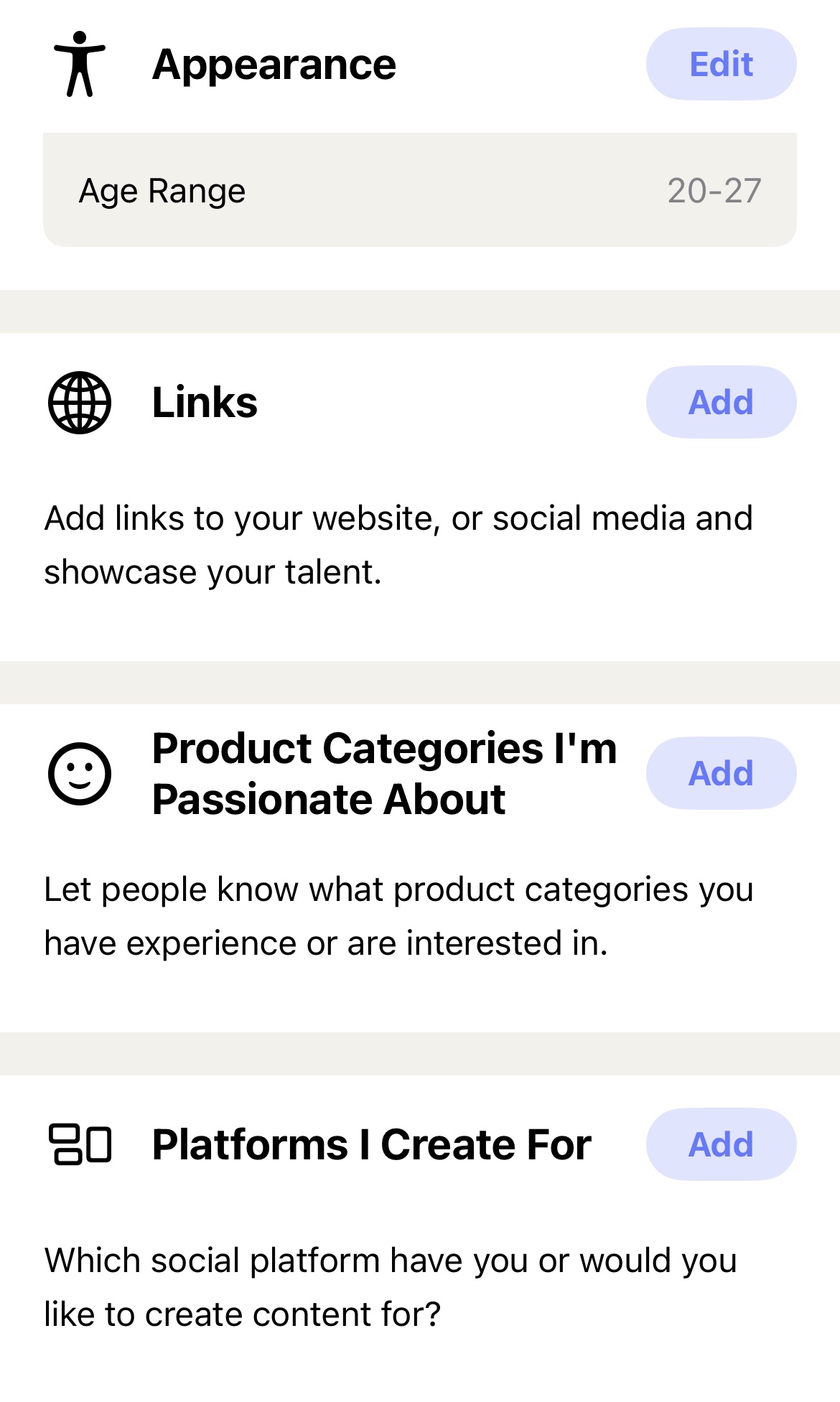Viewport: 840px width, 1402px height.
Task: Click the 'Which social platform' description text
Action: (x=391, y=1287)
